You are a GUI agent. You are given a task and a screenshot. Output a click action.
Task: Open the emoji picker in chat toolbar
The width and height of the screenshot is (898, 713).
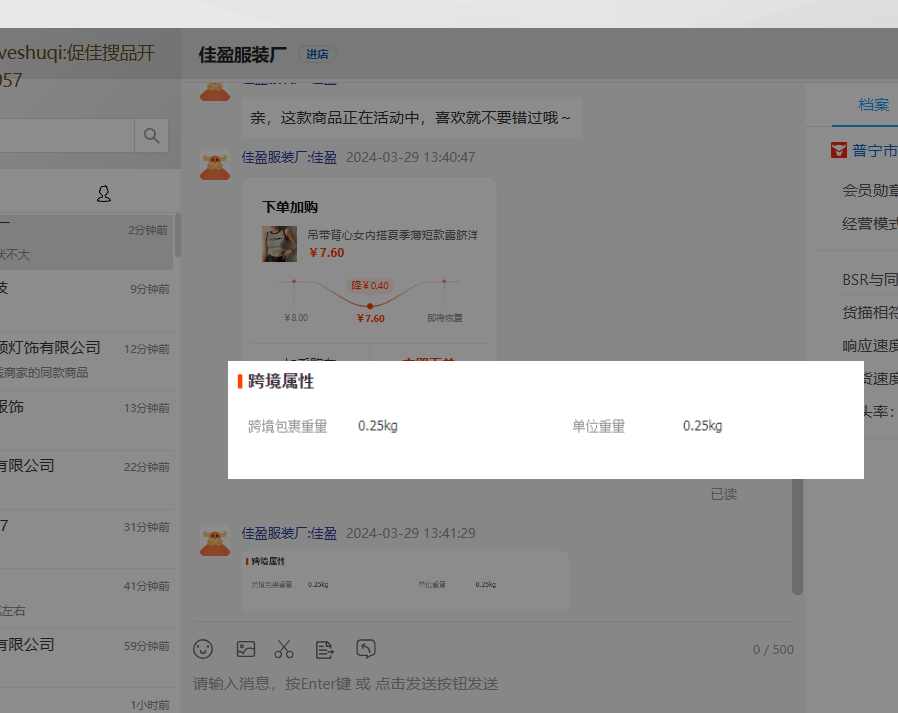coord(203,649)
